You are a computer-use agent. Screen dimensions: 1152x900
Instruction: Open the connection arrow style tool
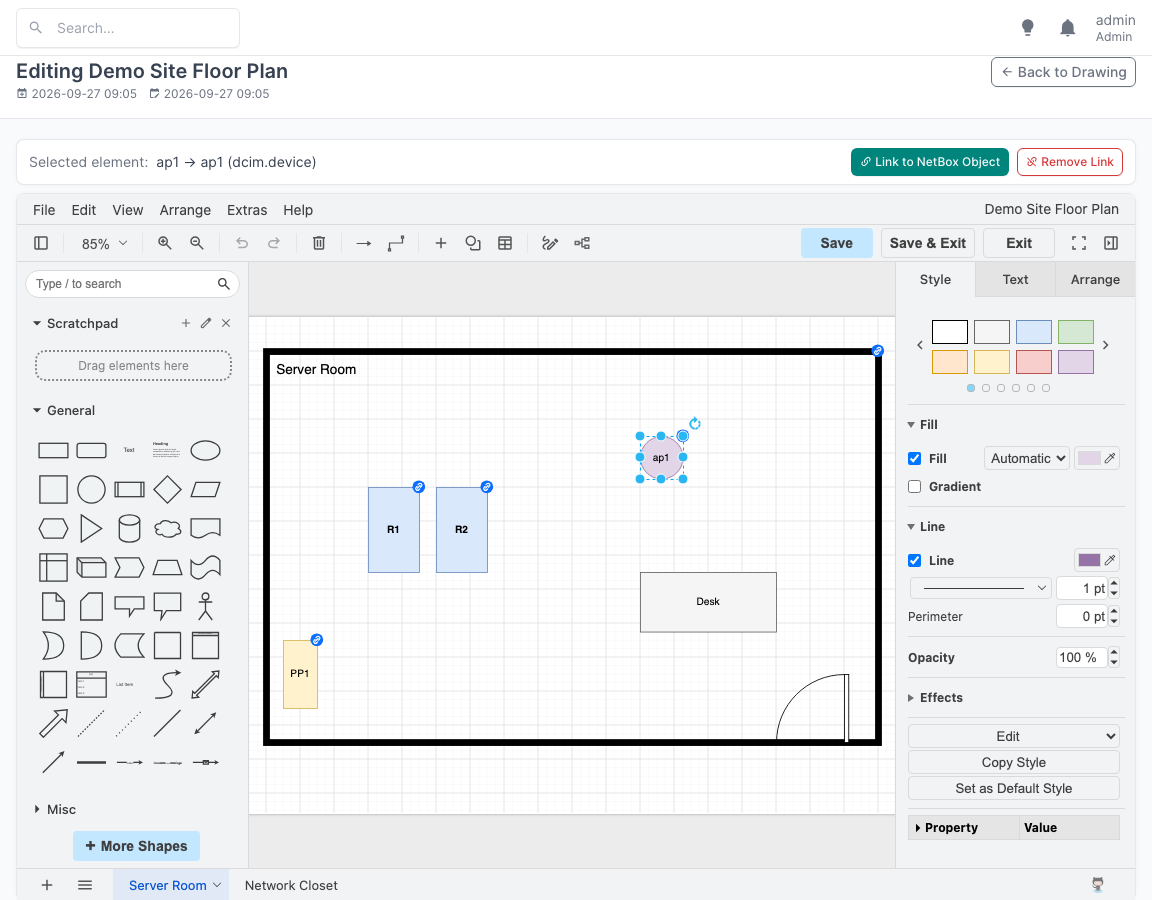(x=364, y=243)
